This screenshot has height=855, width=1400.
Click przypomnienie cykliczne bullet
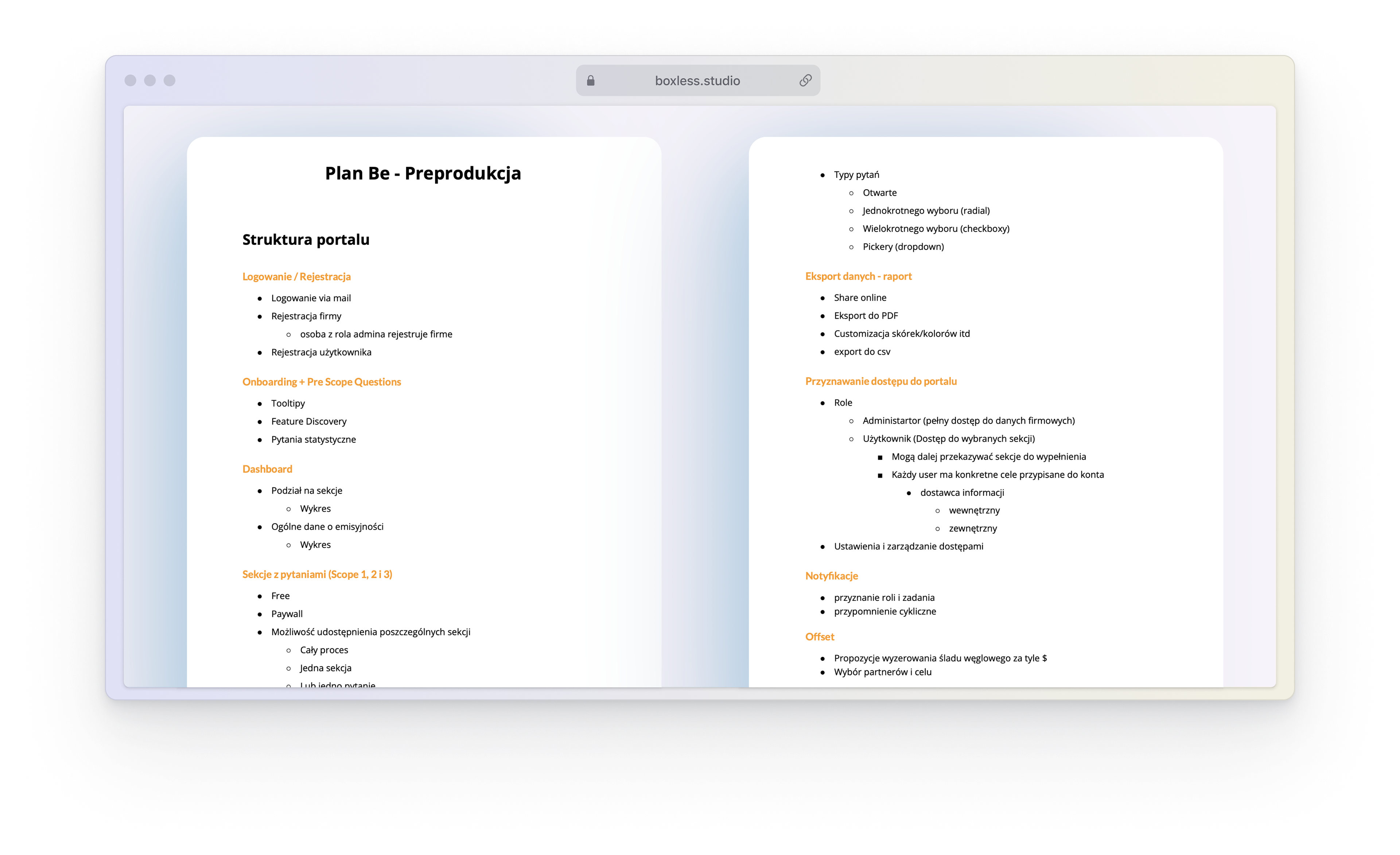click(x=884, y=612)
